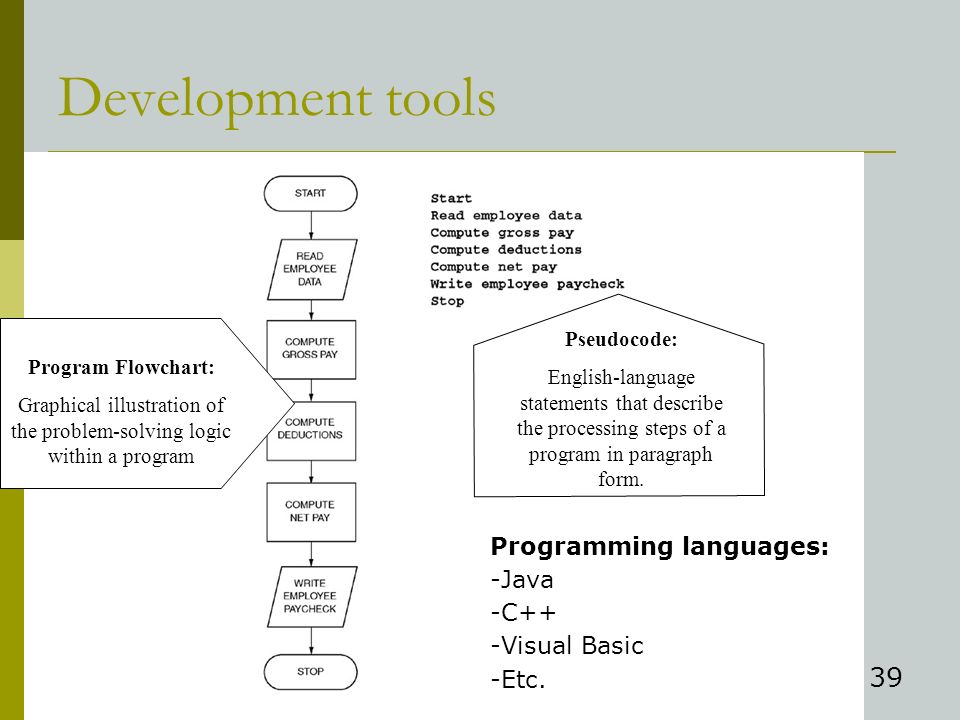
Task: Click the 'Programming languages:' heading
Action: click(659, 546)
